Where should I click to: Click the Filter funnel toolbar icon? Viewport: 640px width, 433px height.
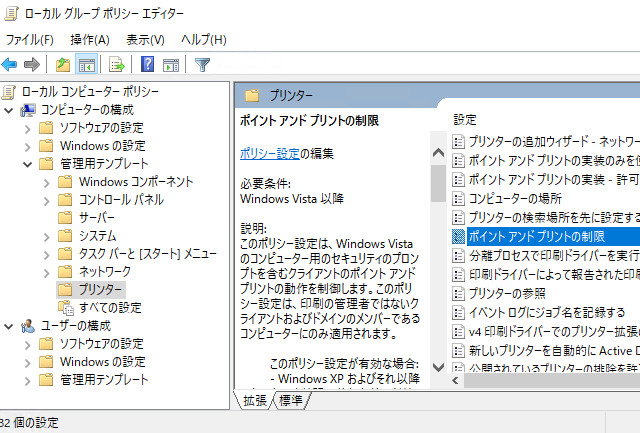point(202,65)
